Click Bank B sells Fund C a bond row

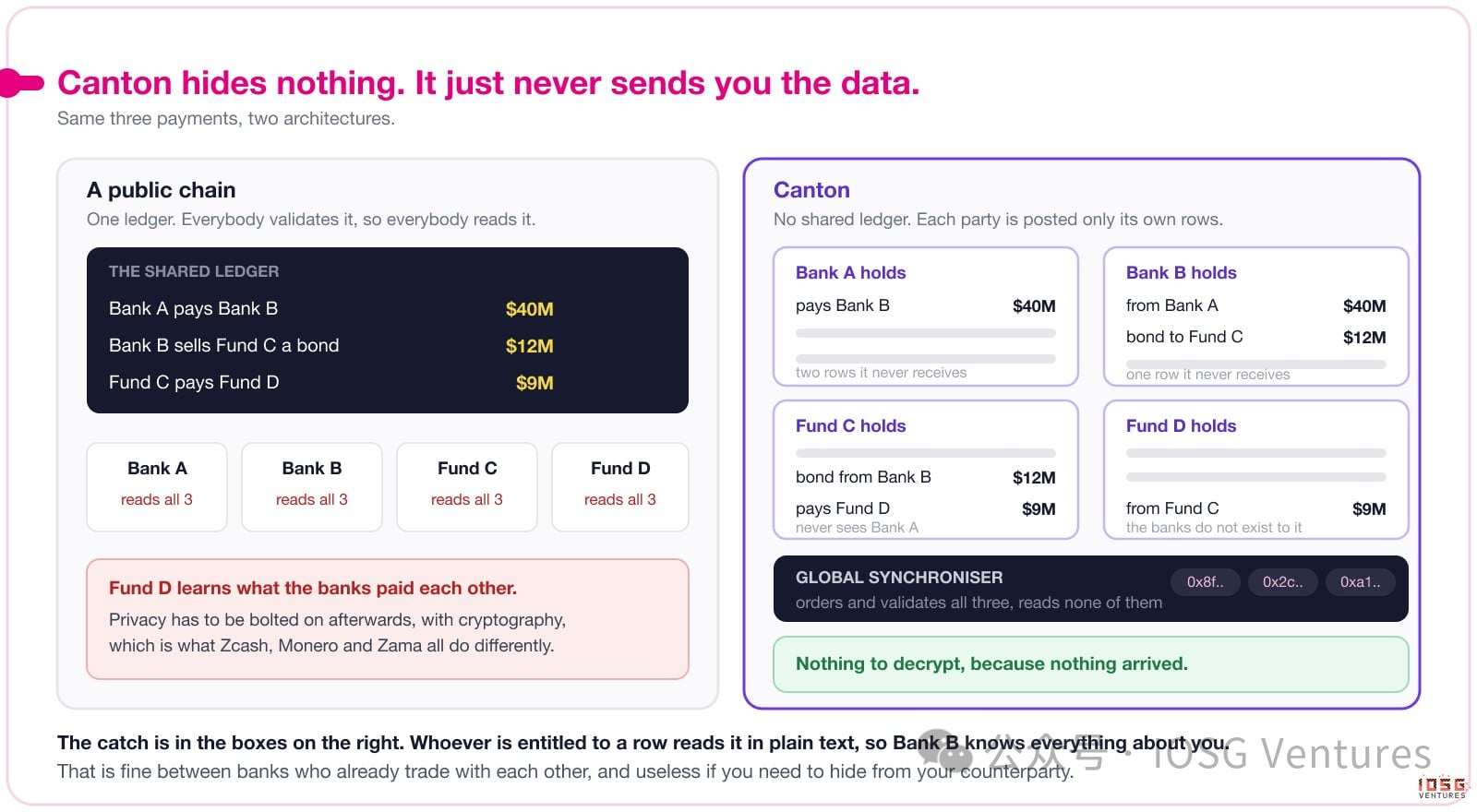point(331,346)
